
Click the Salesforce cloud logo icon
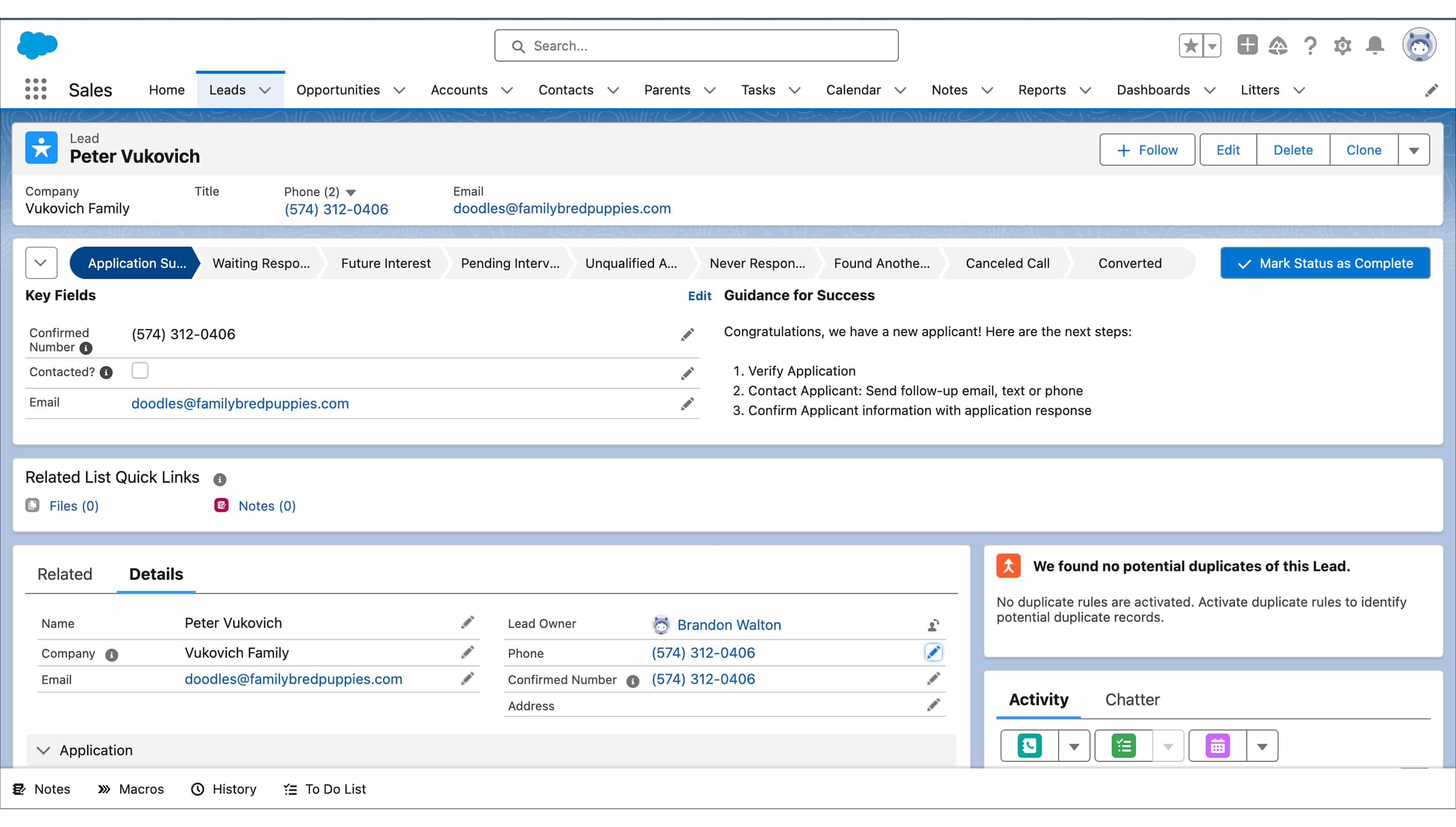pos(37,45)
